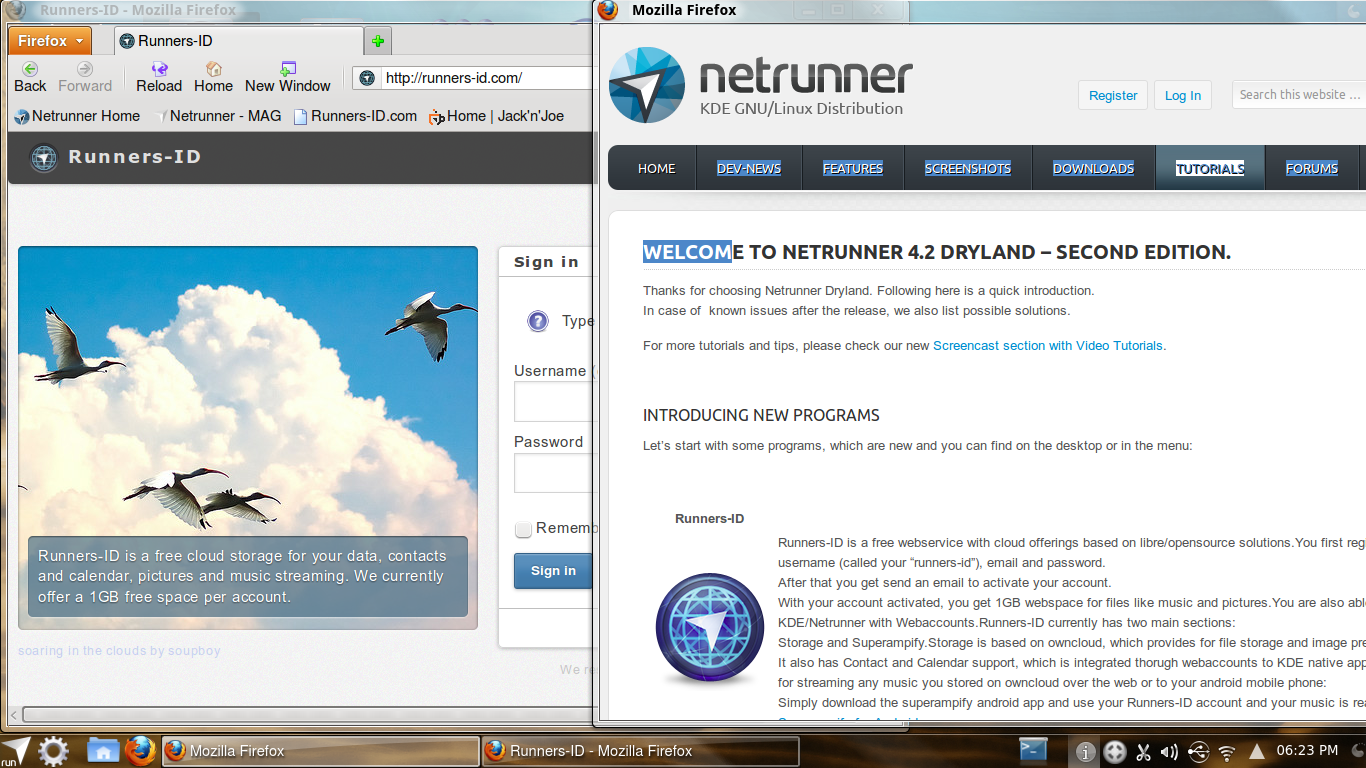Click the USB device notifier tray icon
Image resolution: width=1366 pixels, height=768 pixels.
(1198, 751)
